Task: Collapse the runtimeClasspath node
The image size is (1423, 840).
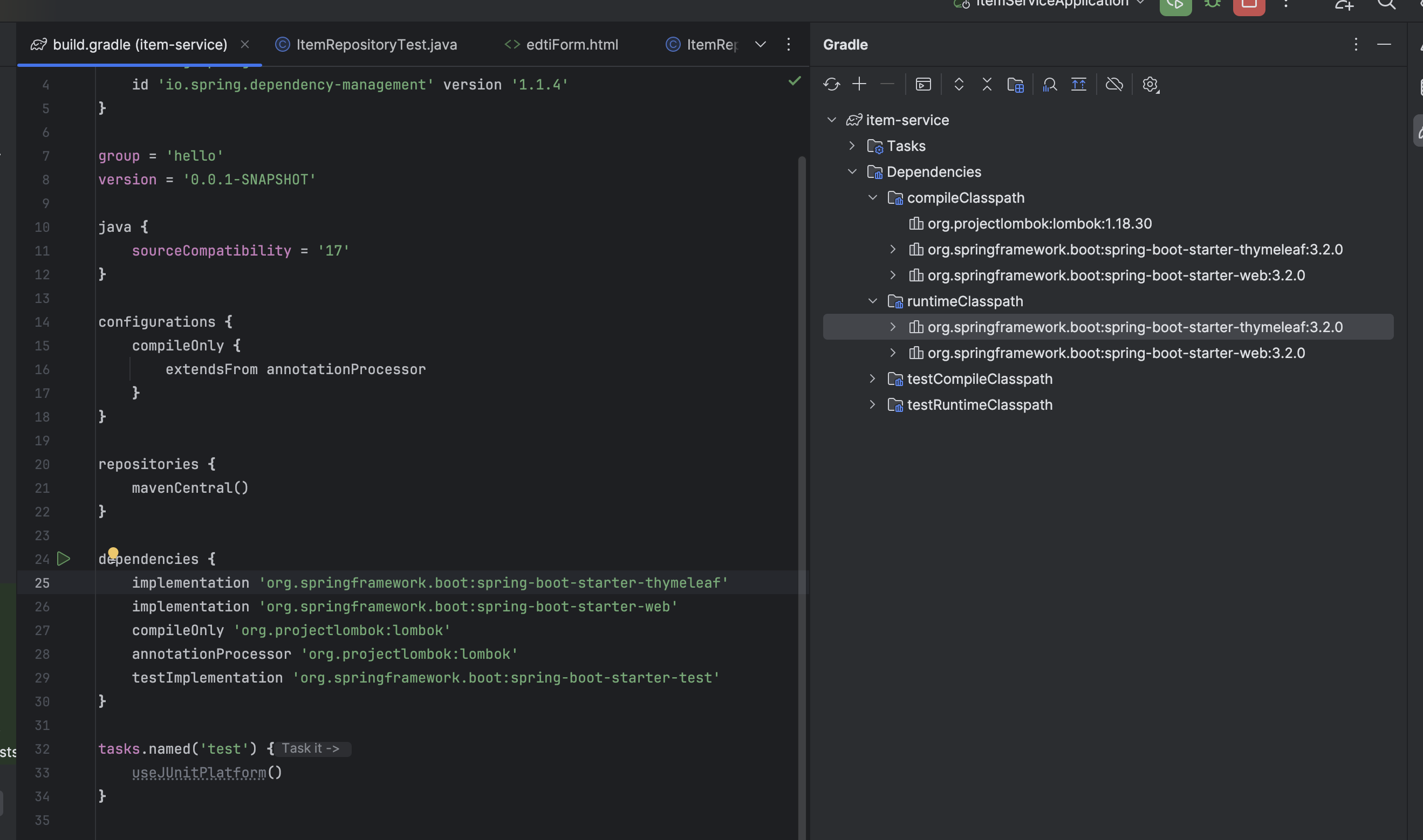Action: pos(873,301)
